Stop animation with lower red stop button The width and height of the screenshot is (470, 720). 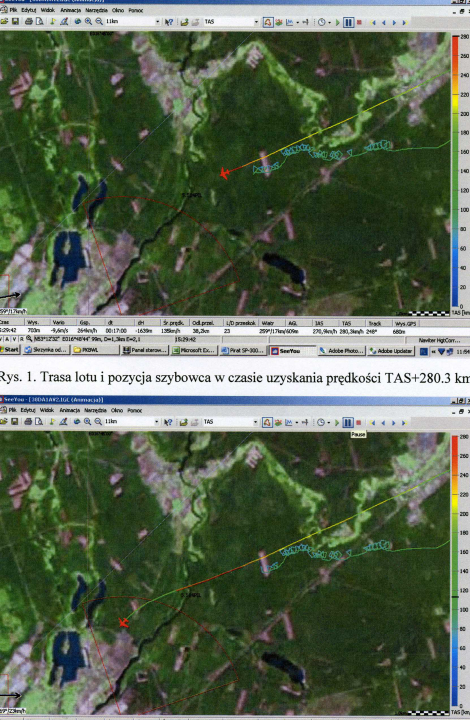[x=359, y=422]
